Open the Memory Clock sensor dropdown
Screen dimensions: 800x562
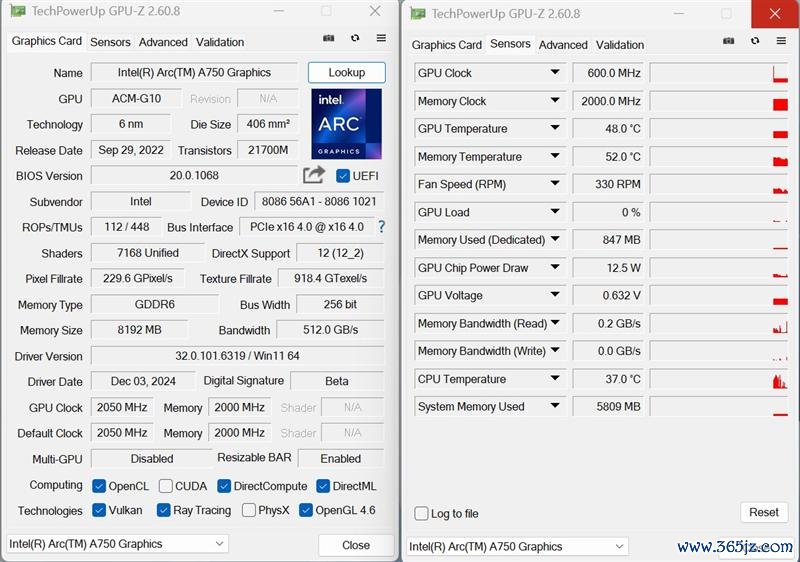[555, 100]
